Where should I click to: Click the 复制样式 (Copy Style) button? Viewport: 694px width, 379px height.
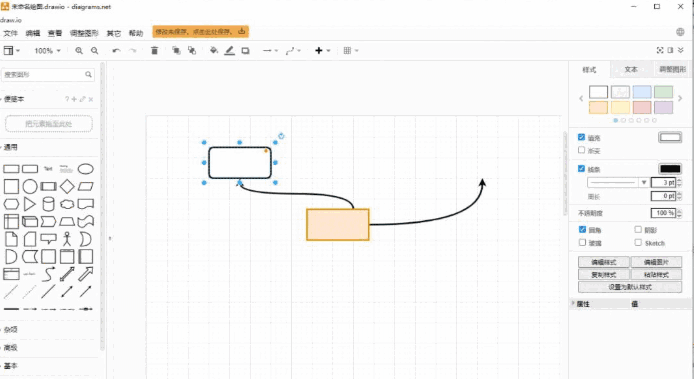pyautogui.click(x=604, y=275)
